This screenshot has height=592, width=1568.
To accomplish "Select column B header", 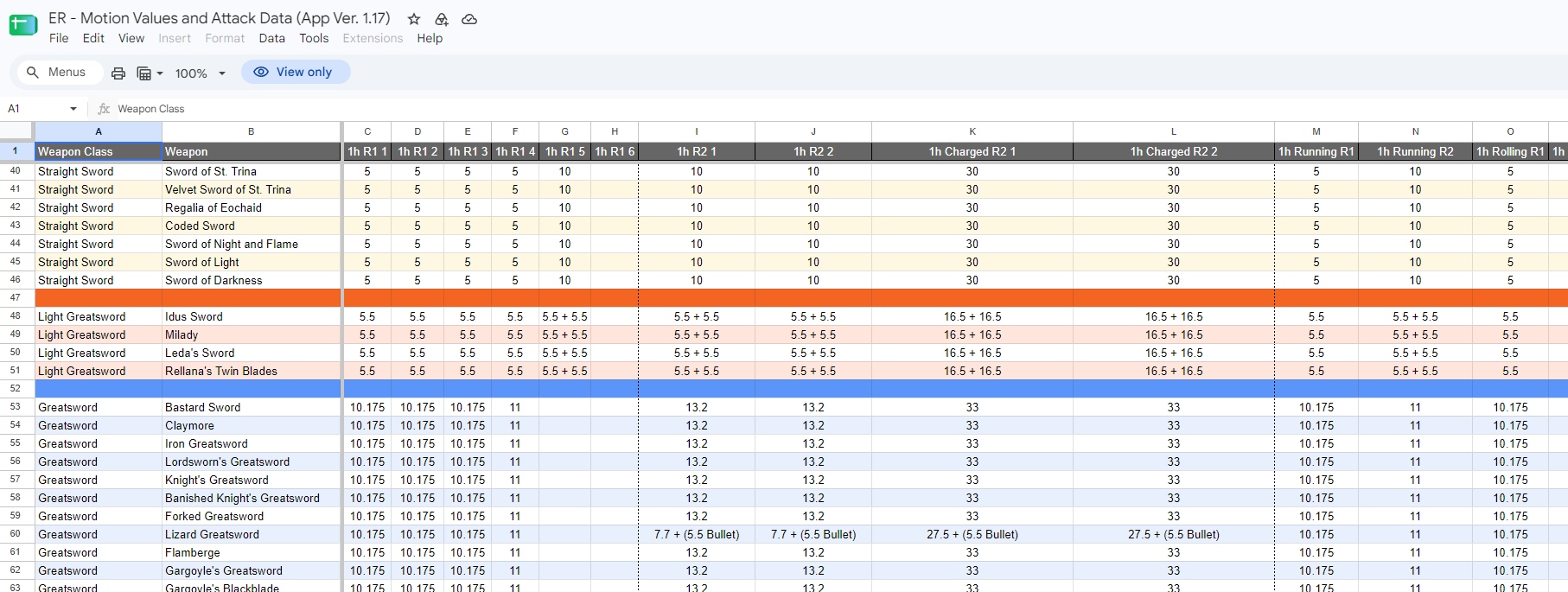I will [x=252, y=131].
